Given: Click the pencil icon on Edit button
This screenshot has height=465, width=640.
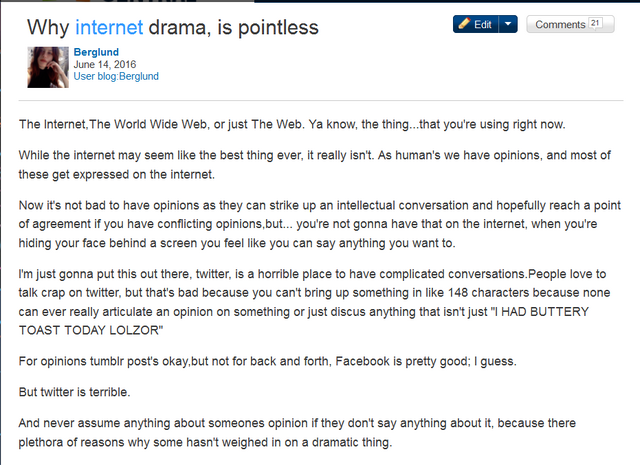Looking at the screenshot, I should (x=464, y=24).
